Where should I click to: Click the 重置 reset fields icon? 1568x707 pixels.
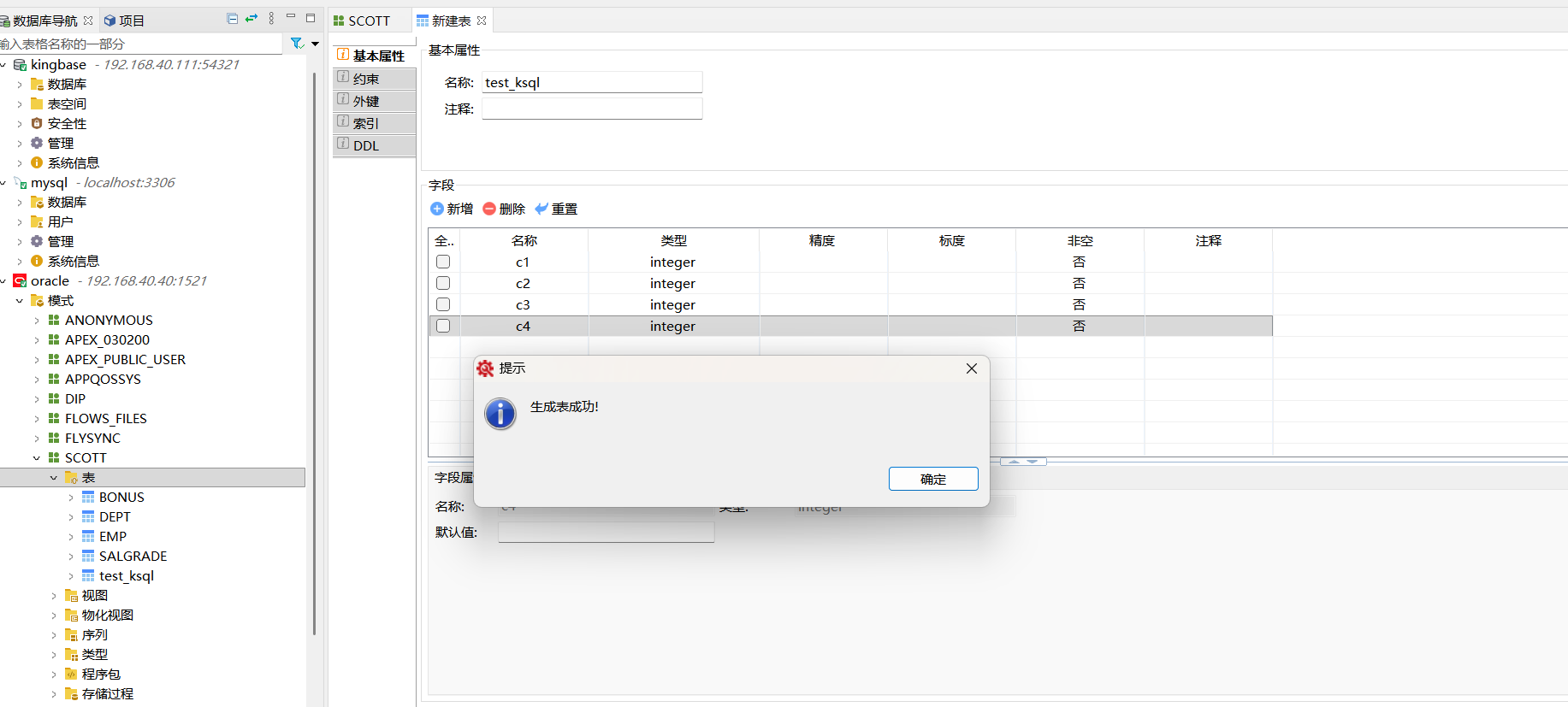(541, 209)
